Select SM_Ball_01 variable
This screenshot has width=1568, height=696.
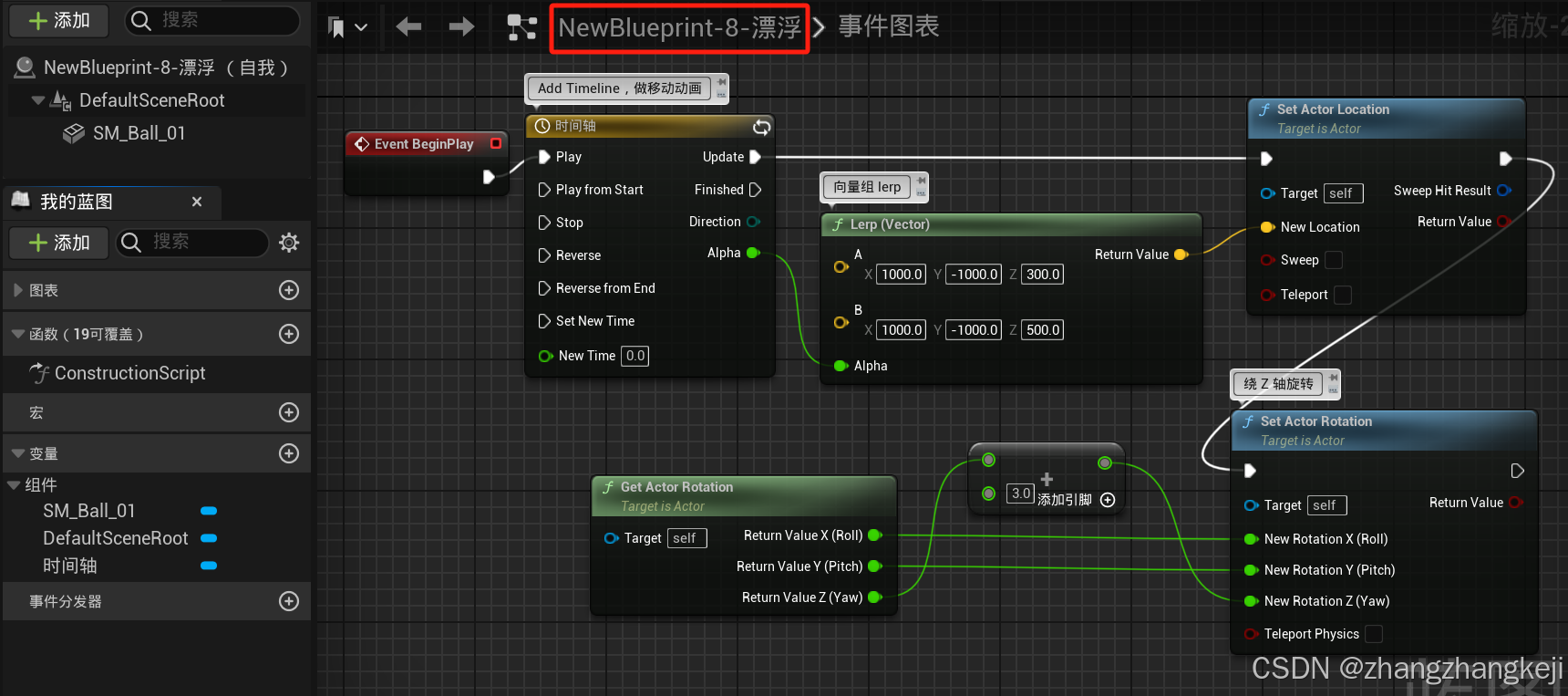89,511
